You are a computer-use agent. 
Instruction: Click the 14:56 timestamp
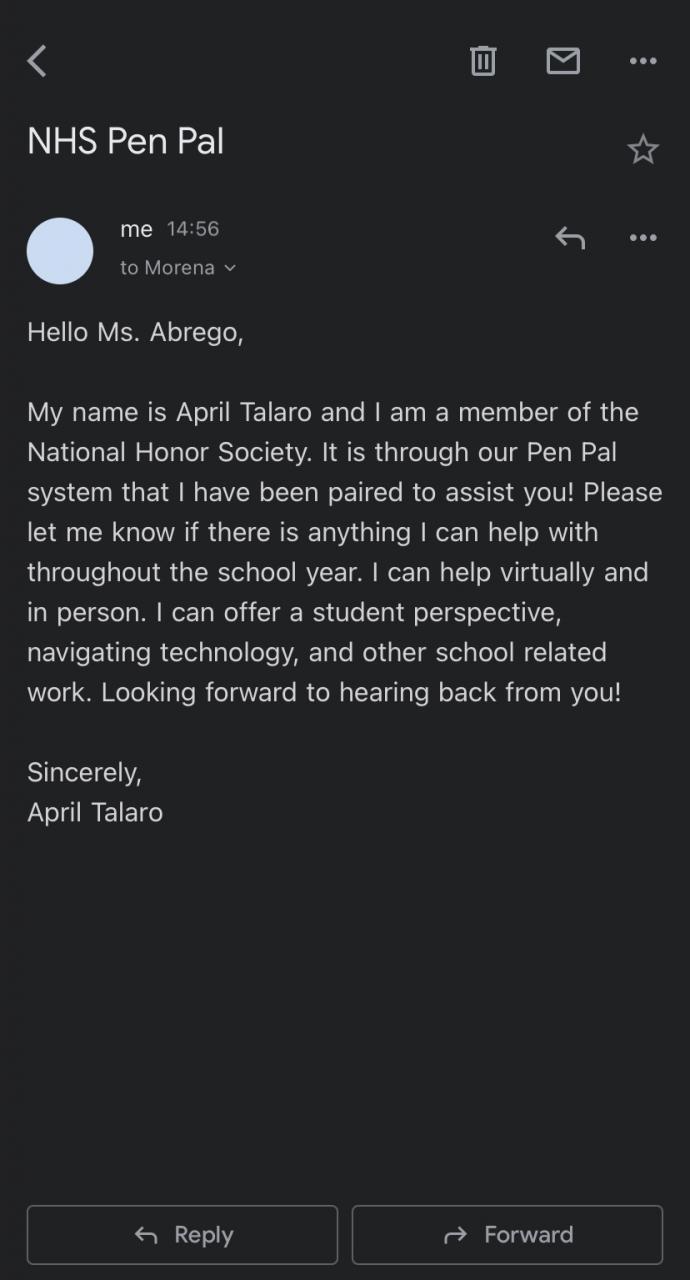pyautogui.click(x=192, y=229)
